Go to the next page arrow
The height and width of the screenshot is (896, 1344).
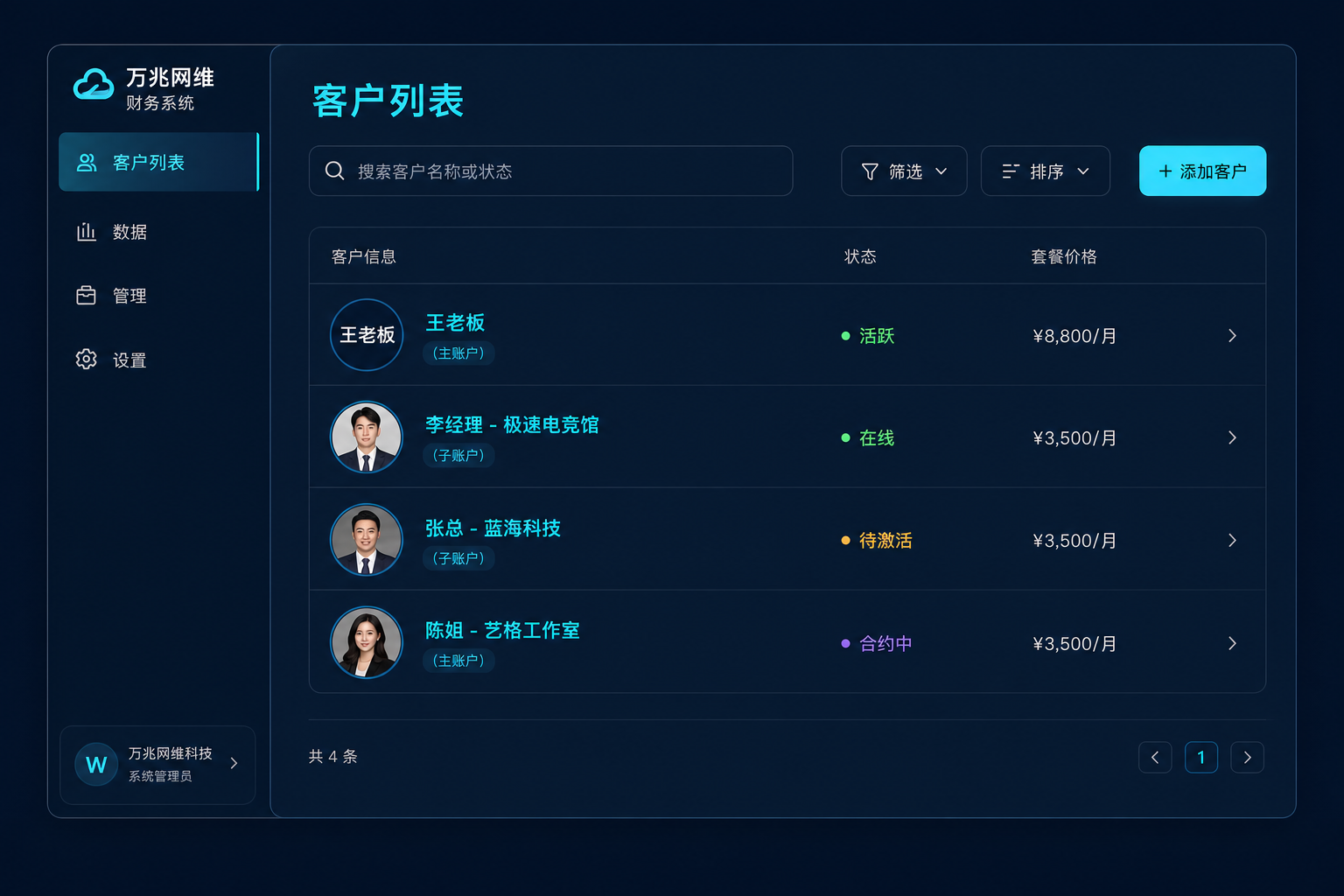click(1247, 758)
